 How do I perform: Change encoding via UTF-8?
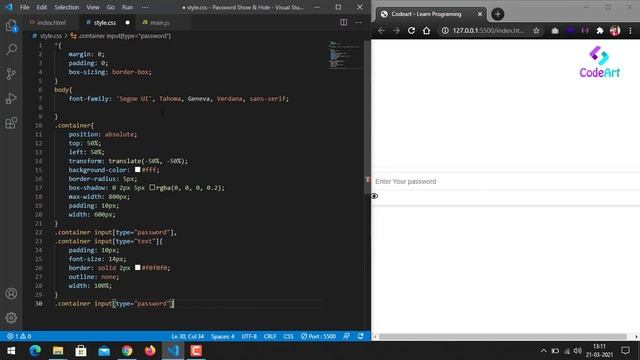(249, 336)
